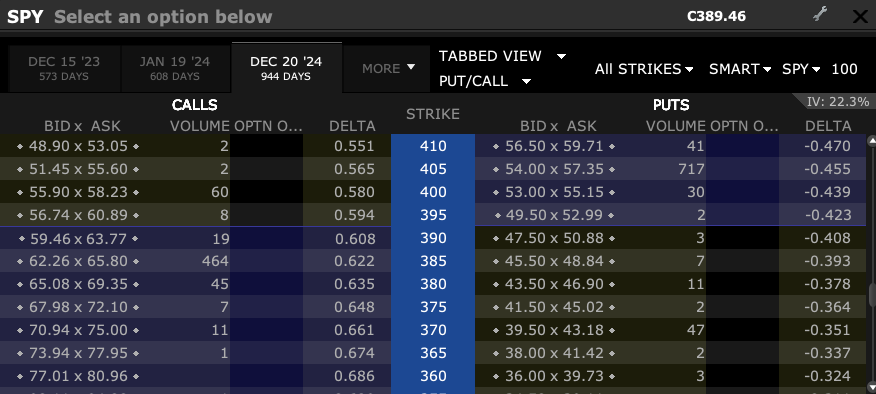This screenshot has height=394, width=876.
Task: Open the wrench configuration icon
Action: [x=820, y=15]
